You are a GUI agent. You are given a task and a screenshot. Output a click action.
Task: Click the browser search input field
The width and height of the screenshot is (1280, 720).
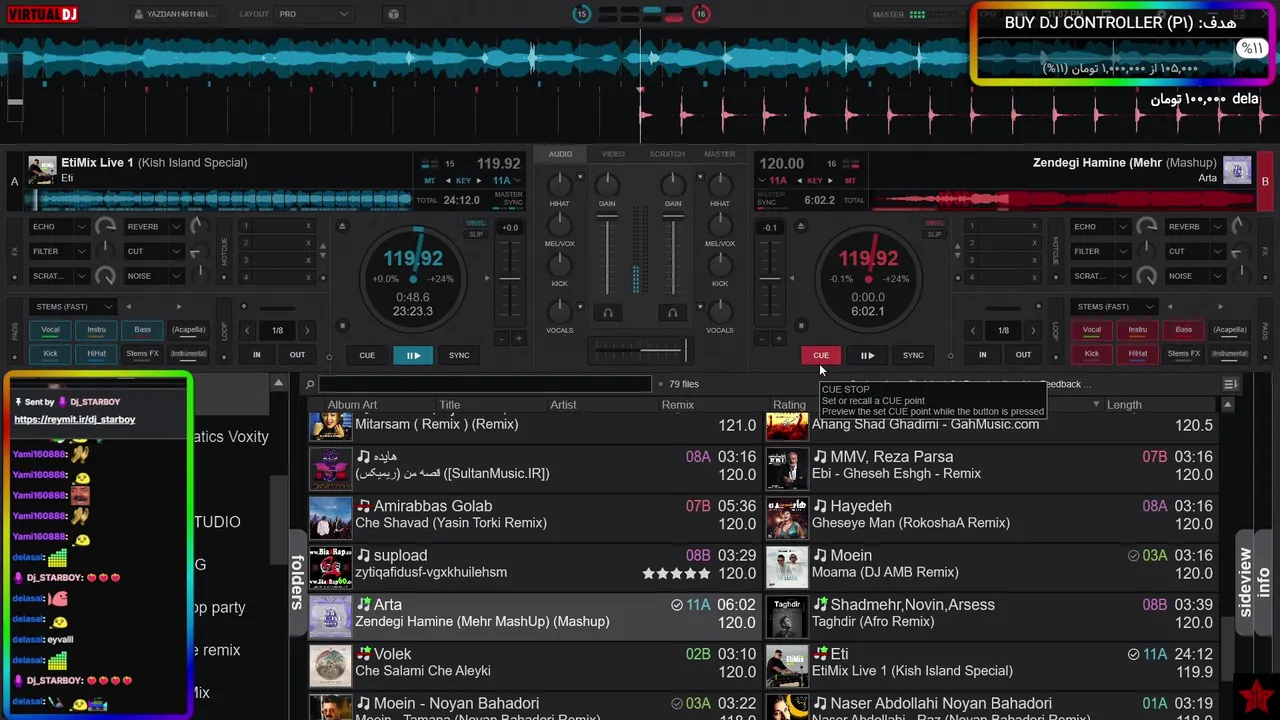pyautogui.click(x=485, y=384)
